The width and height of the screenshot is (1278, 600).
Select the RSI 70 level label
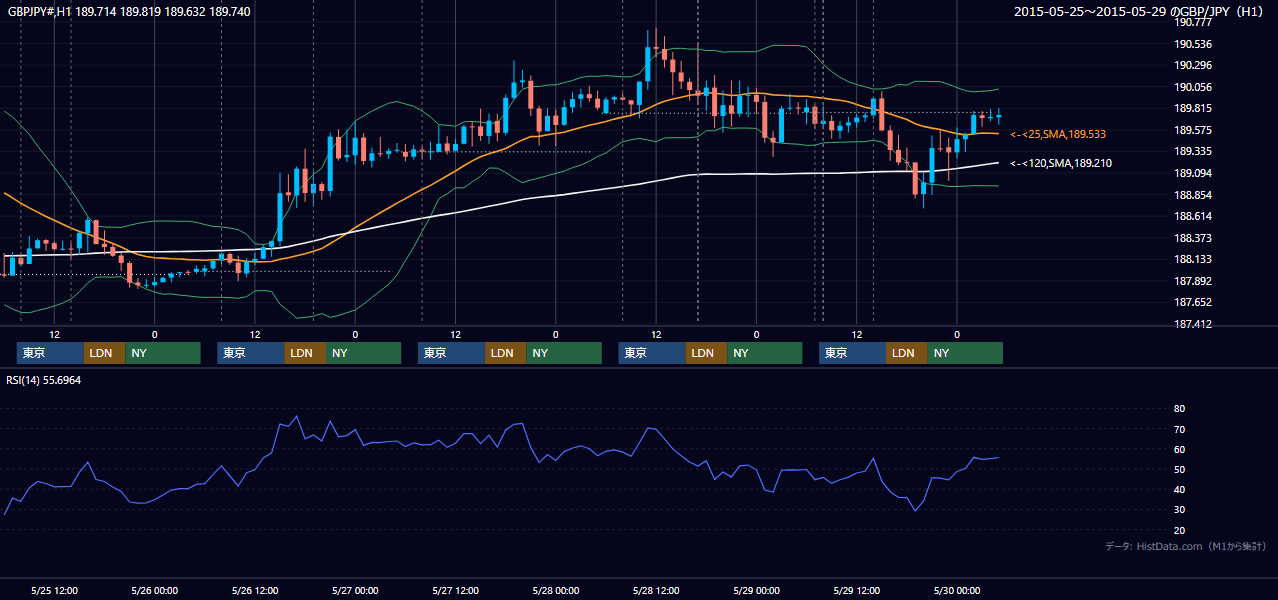(1179, 429)
